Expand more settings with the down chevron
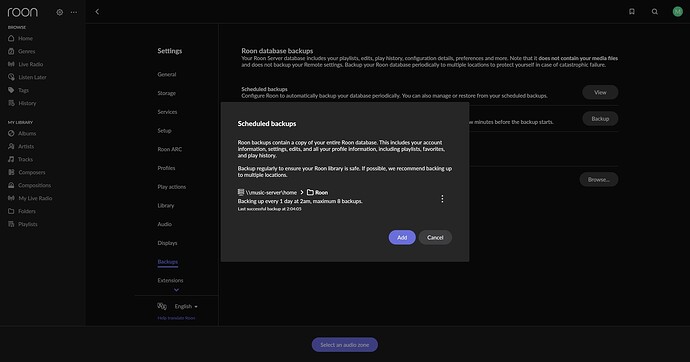Image resolution: width=690 pixels, height=362 pixels. tap(176, 290)
